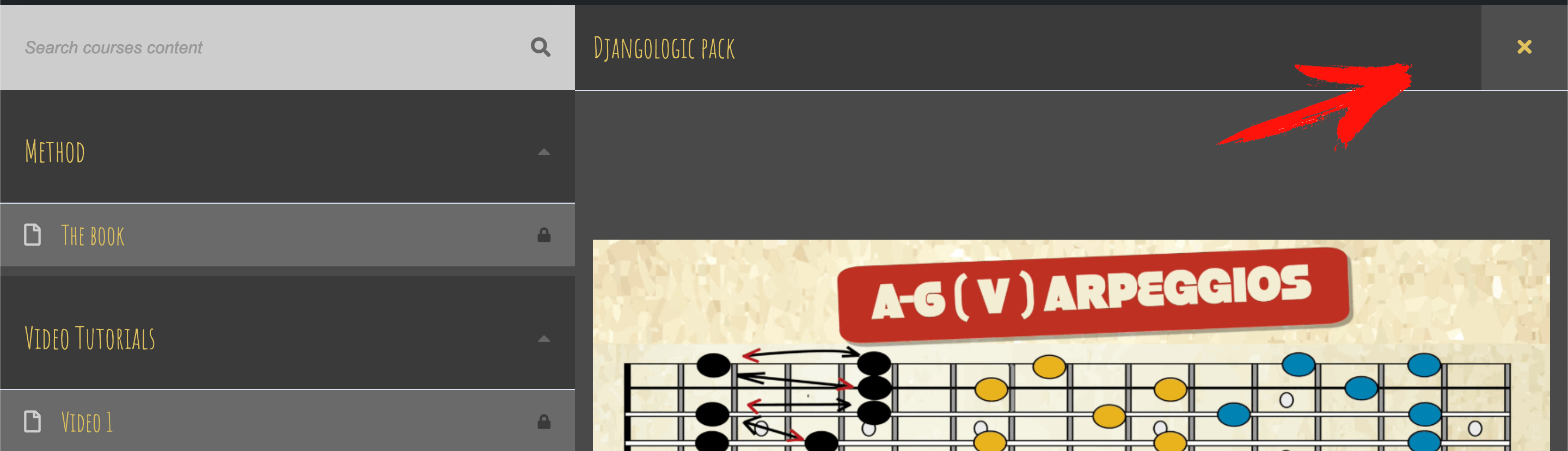Click the Djangologic pack title
The height and width of the screenshot is (451, 1568).
coord(664,48)
